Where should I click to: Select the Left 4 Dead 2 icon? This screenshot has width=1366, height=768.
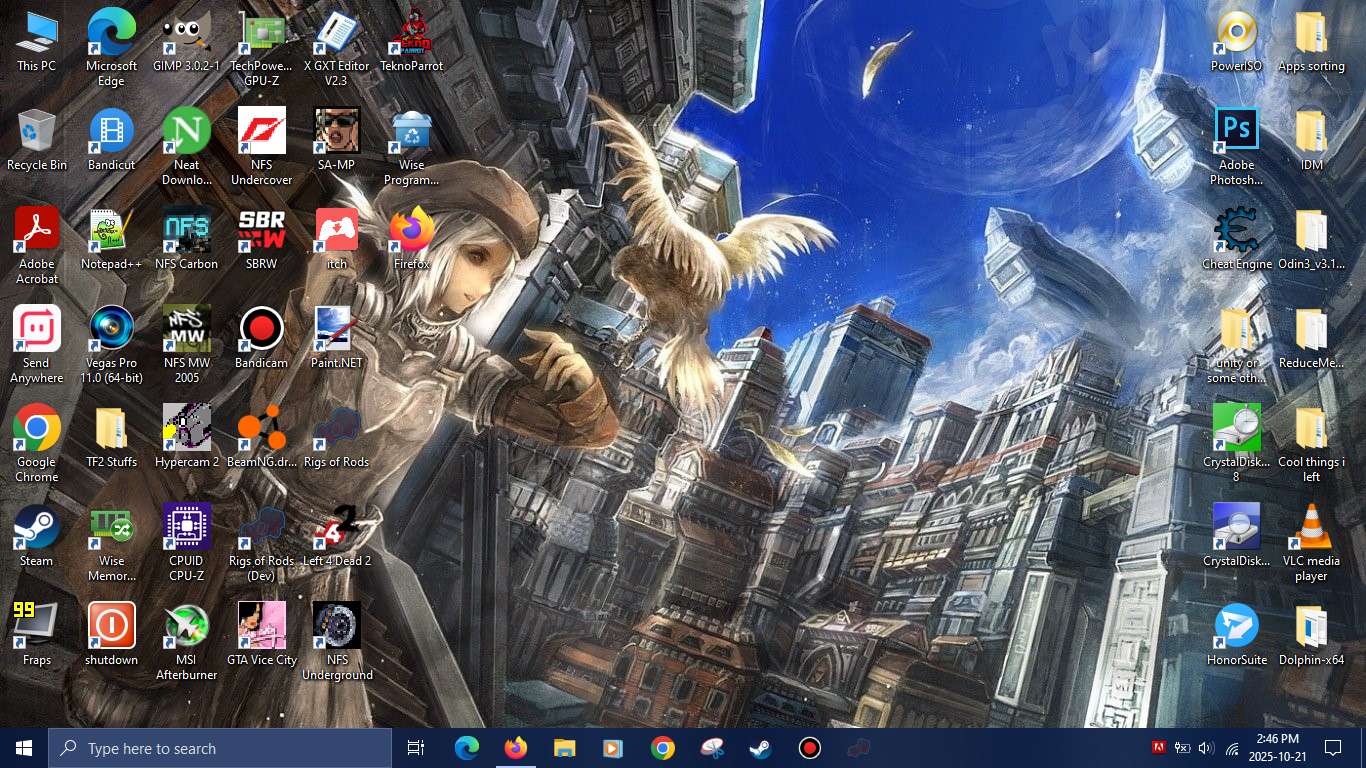[x=337, y=528]
